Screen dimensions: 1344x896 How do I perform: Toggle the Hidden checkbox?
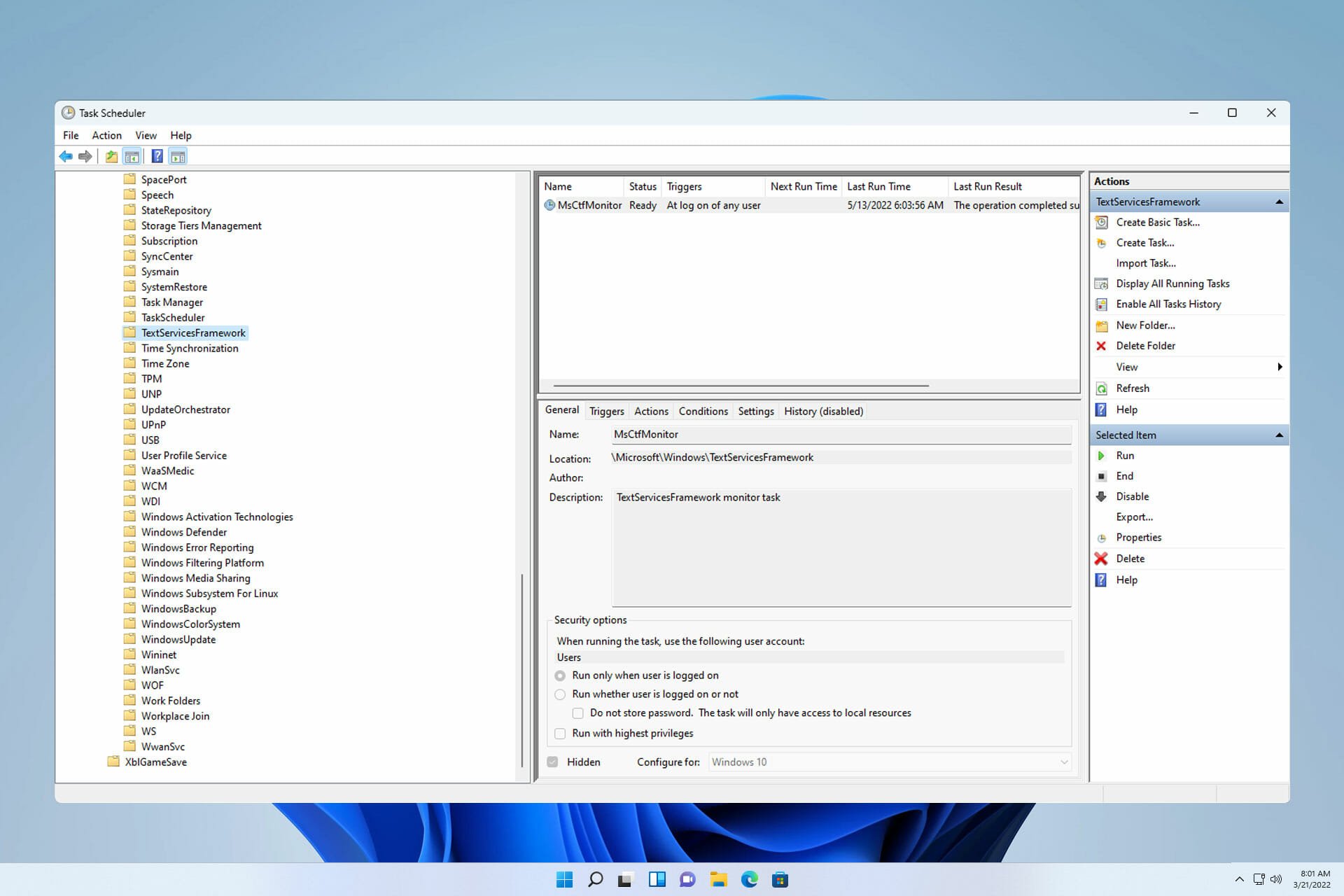(x=553, y=762)
